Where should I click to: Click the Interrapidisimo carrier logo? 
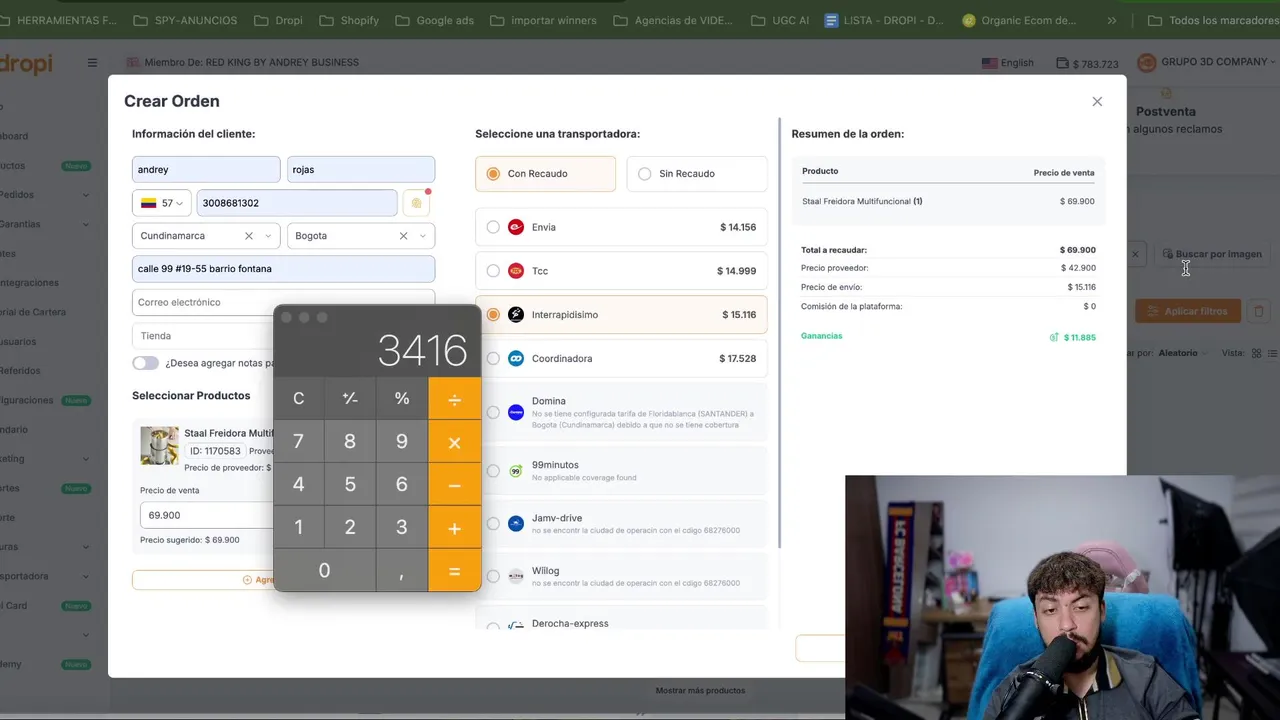tap(516, 315)
